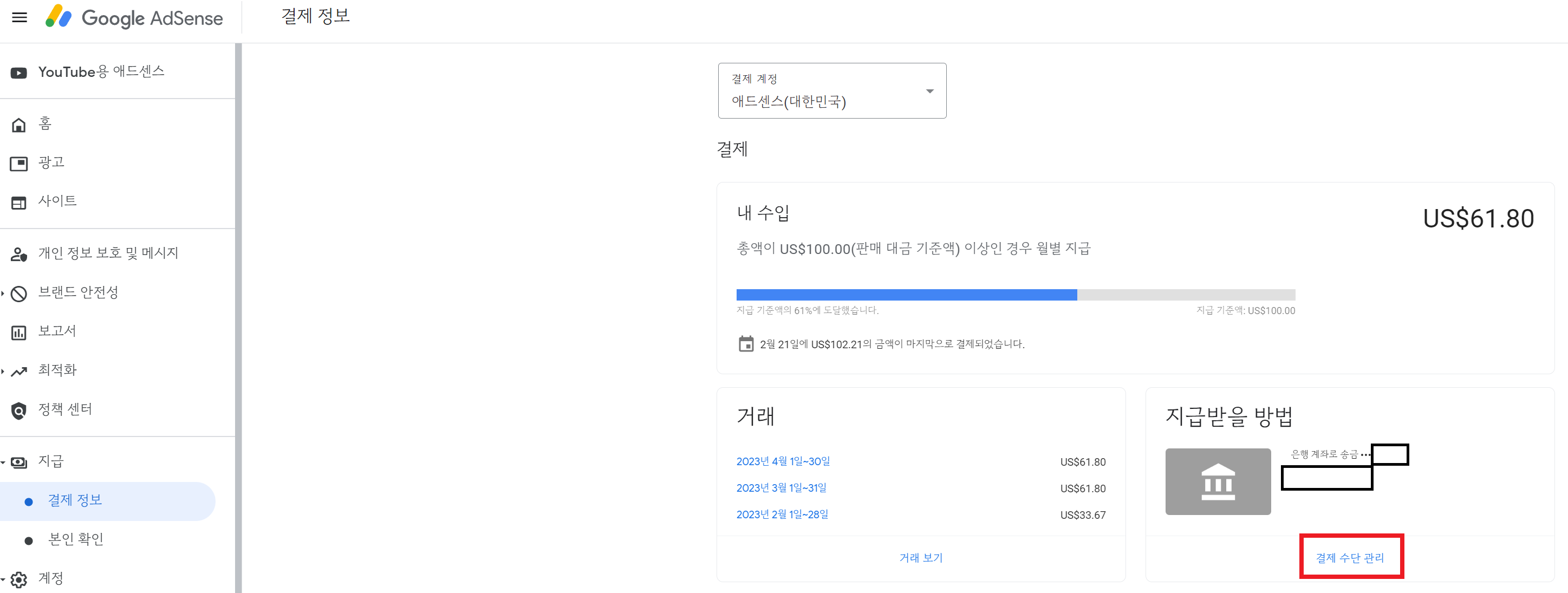Click 결제 수단 관리 link

[x=1350, y=557]
